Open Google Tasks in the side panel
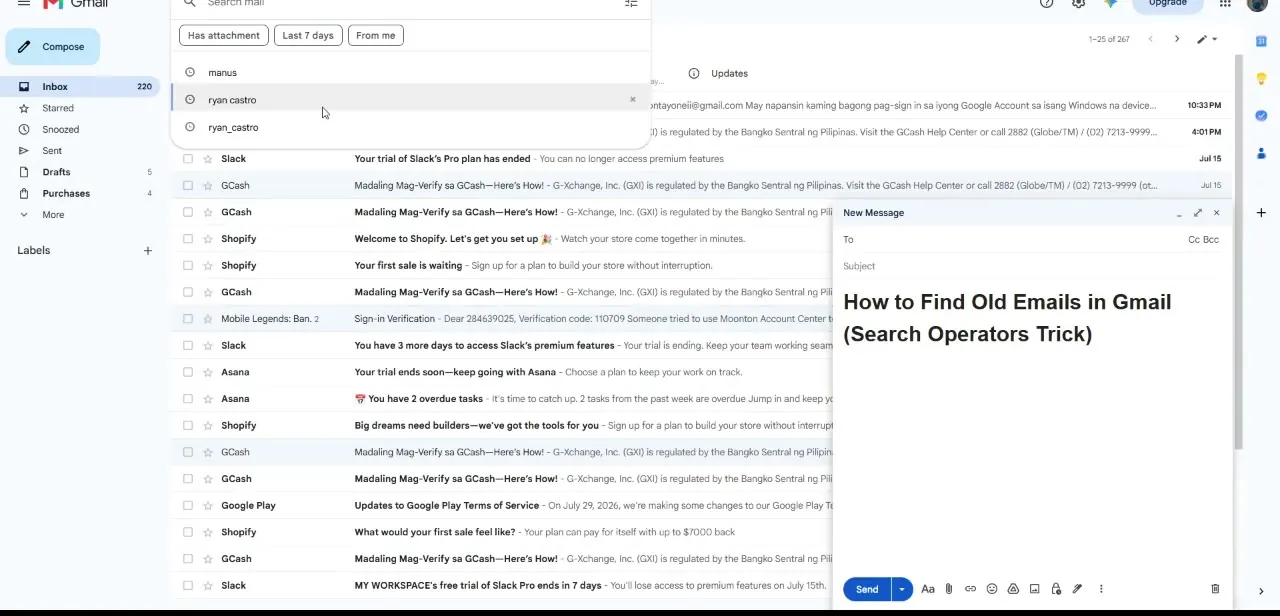 pos(1261,116)
